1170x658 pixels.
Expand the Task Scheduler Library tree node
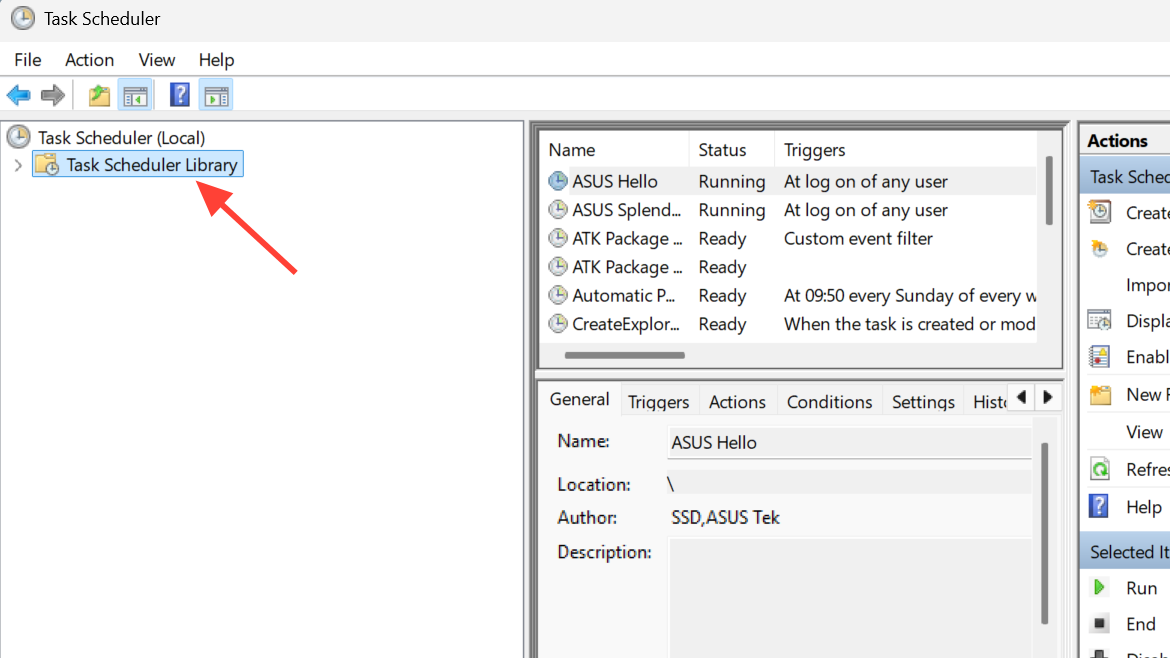click(18, 165)
